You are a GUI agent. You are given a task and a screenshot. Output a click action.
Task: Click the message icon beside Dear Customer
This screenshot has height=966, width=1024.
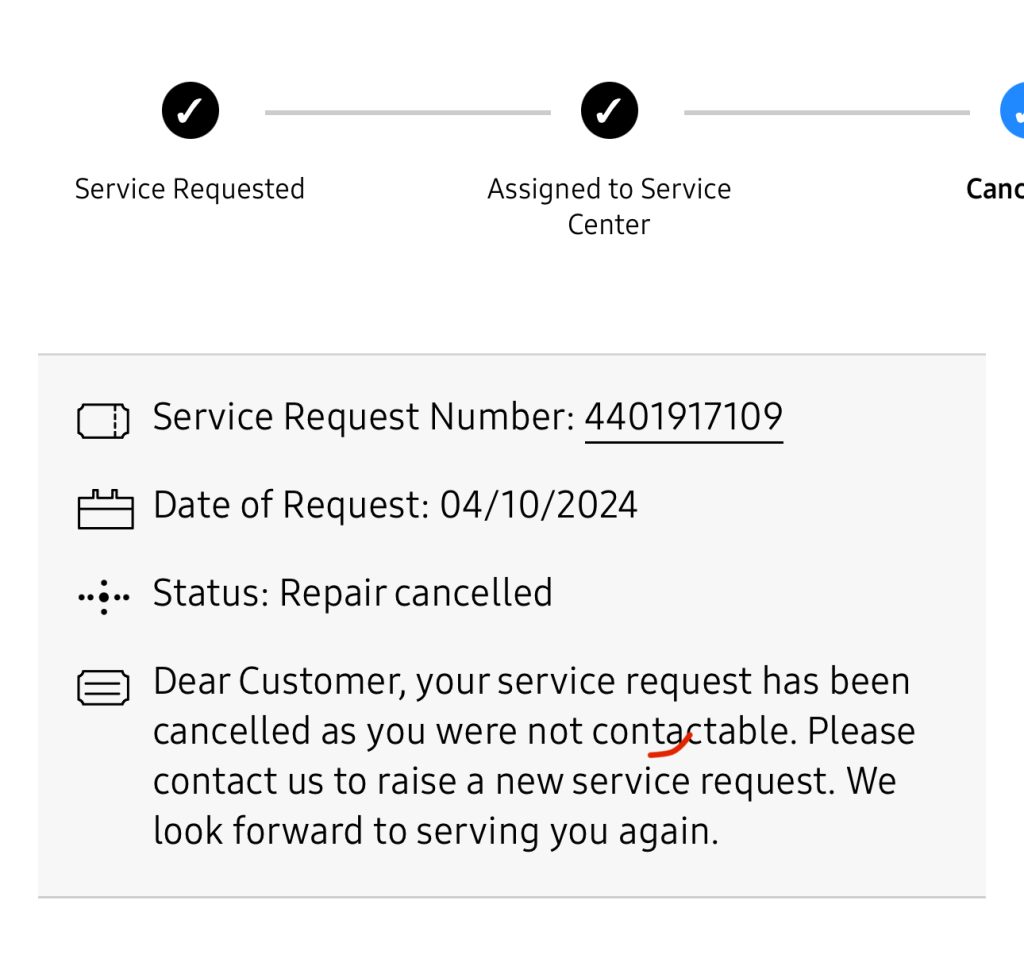point(104,688)
